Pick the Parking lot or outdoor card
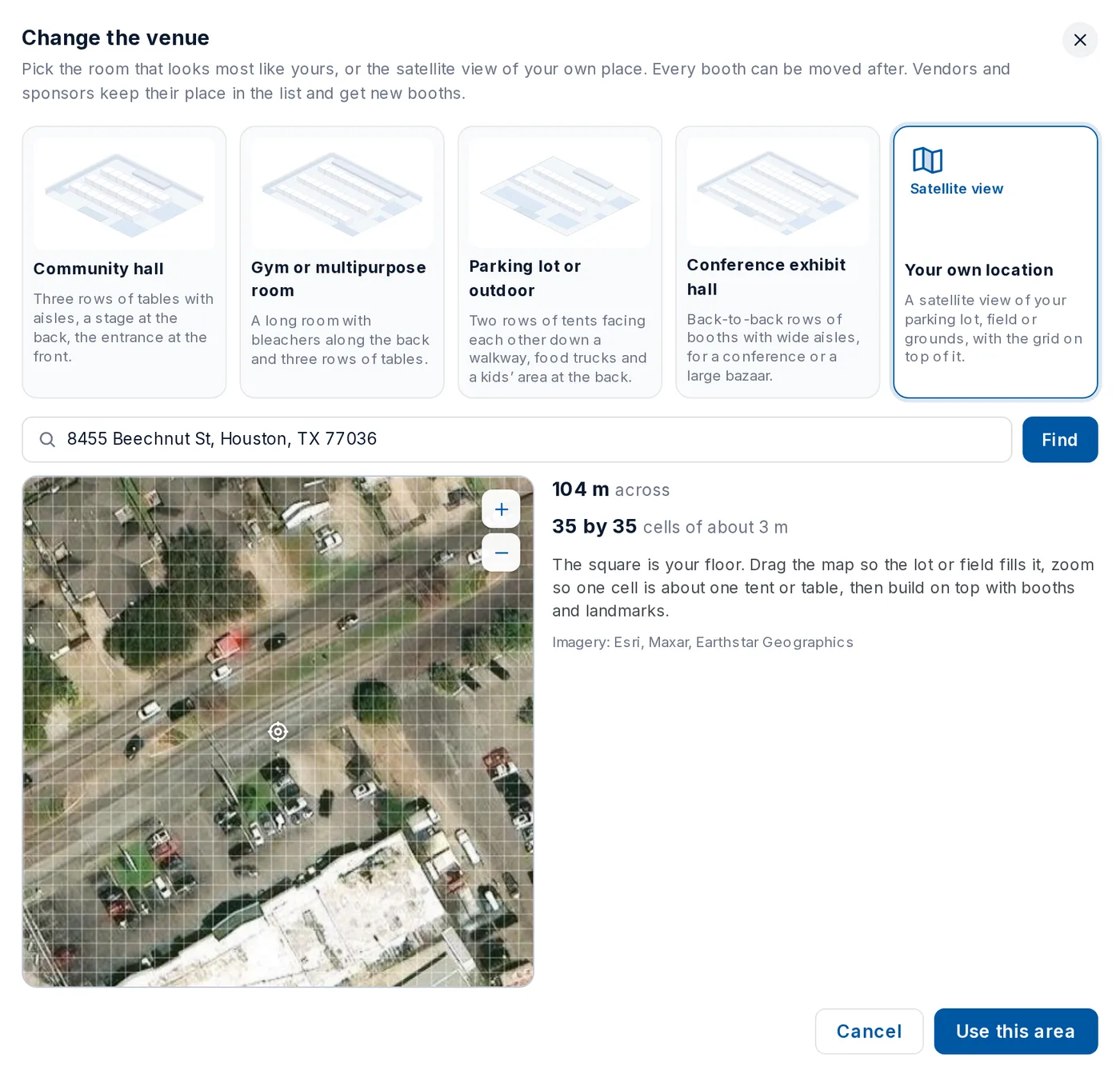This screenshot has width=1120, height=1070. (559, 262)
